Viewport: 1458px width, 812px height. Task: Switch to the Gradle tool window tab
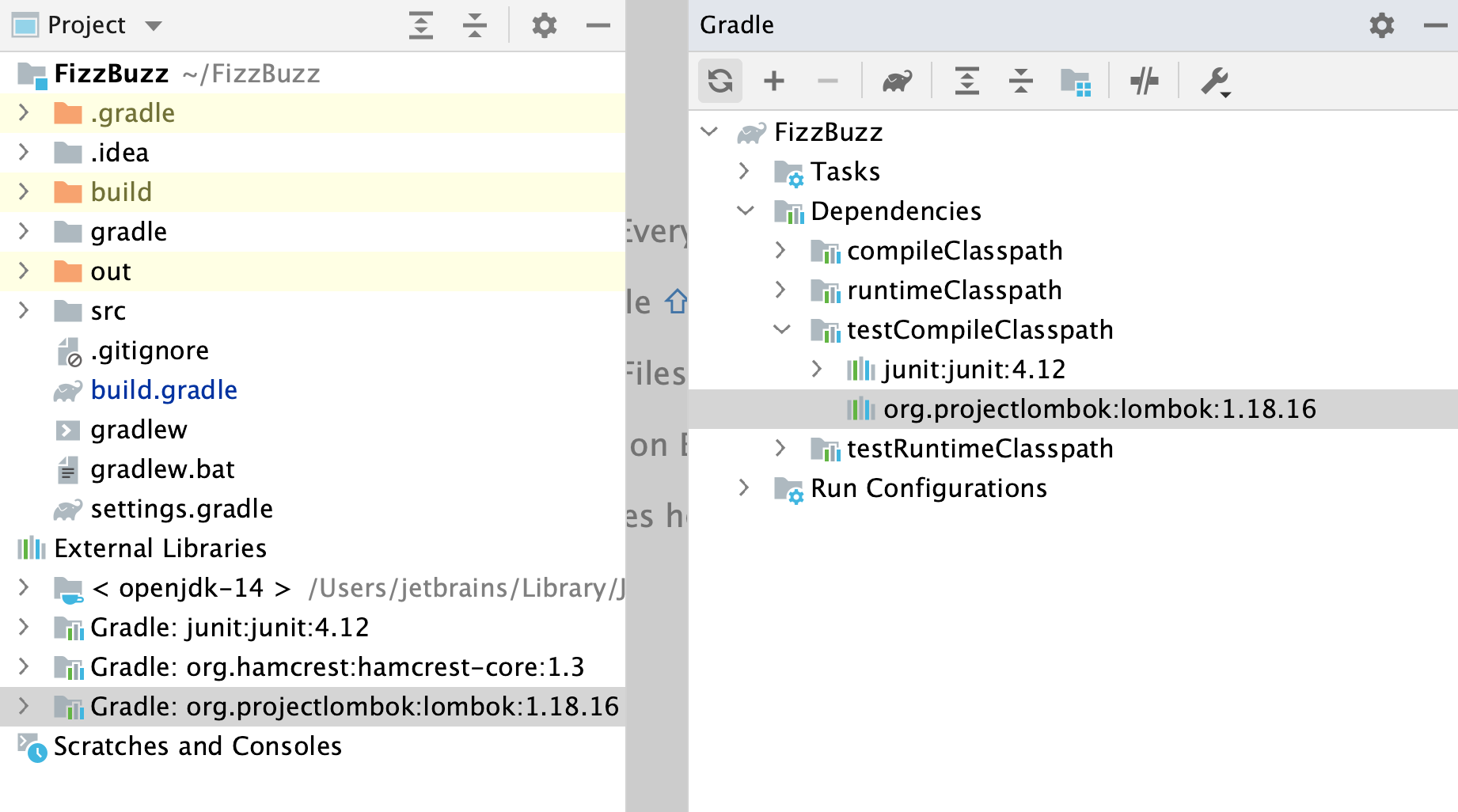click(x=735, y=25)
